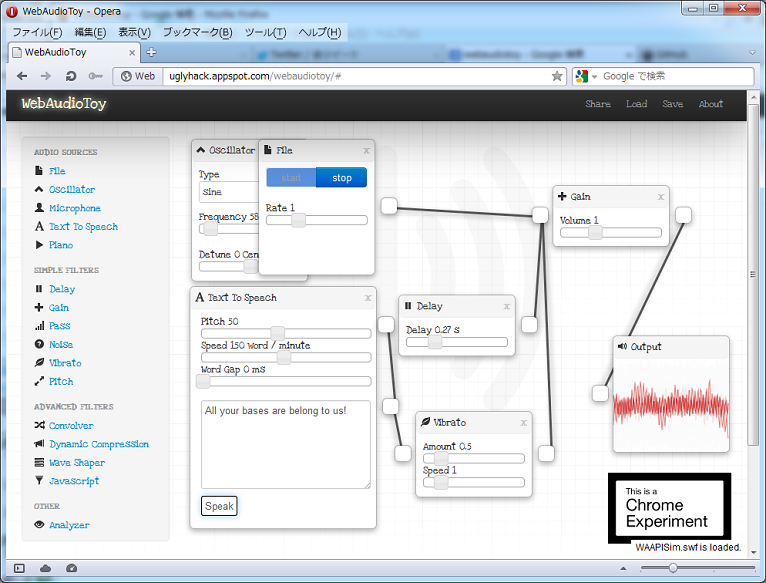Click the Delay time slider handle
The image size is (766, 583).
434,342
